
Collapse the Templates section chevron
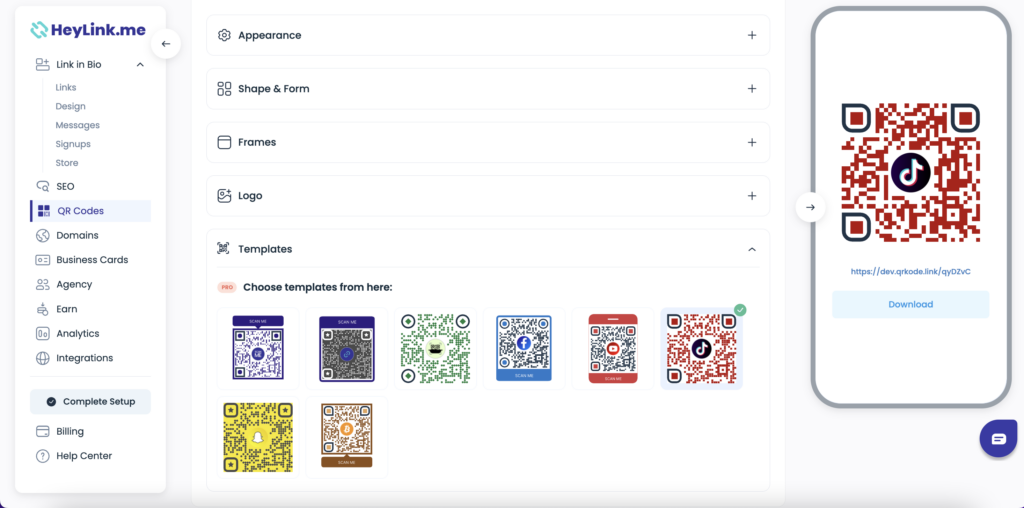click(752, 249)
